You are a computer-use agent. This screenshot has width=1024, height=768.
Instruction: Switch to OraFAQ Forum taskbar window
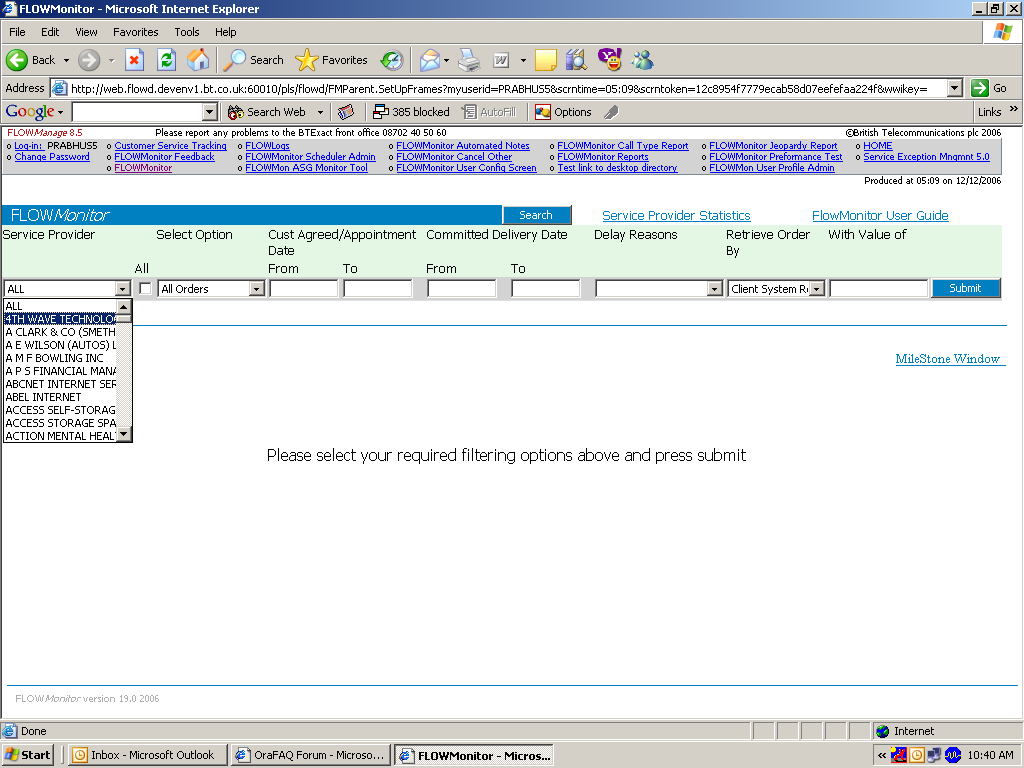311,755
